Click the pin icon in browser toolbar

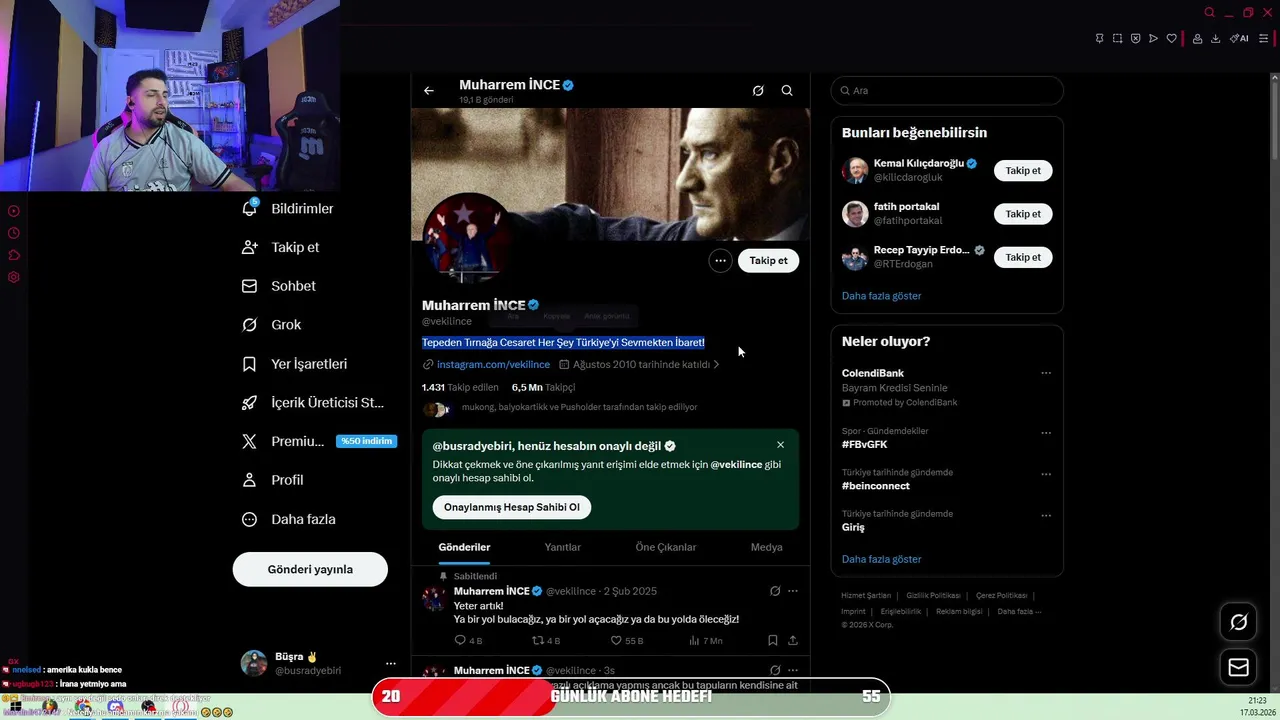click(1099, 39)
